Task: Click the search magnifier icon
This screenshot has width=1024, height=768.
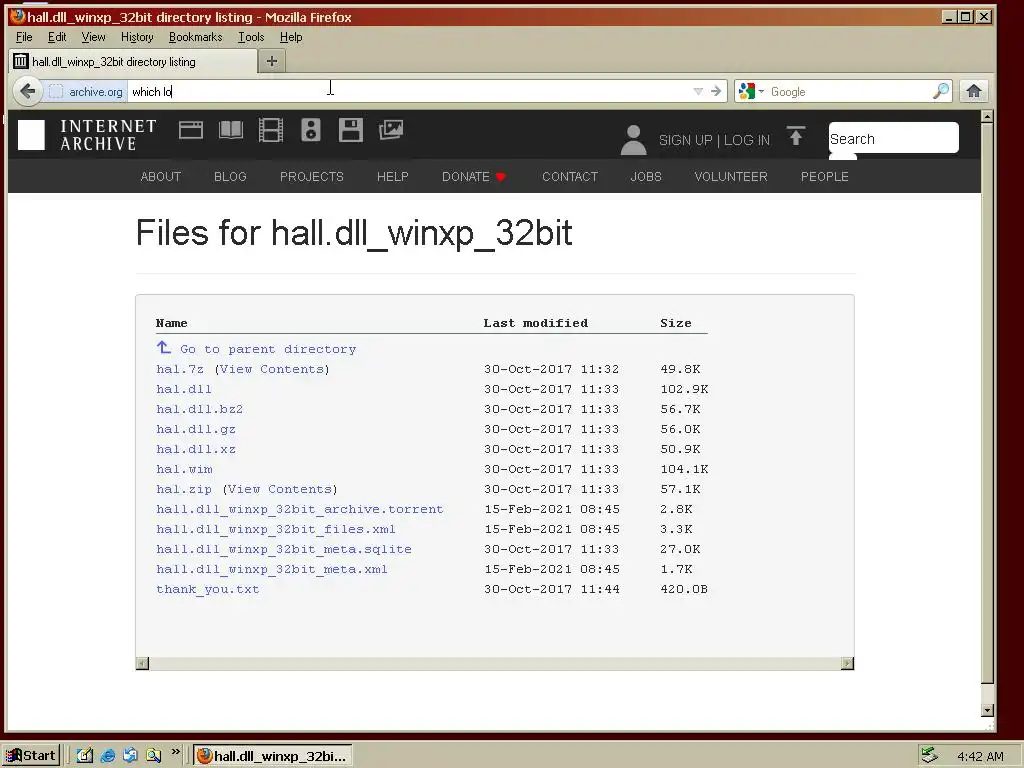Action: pos(940,91)
